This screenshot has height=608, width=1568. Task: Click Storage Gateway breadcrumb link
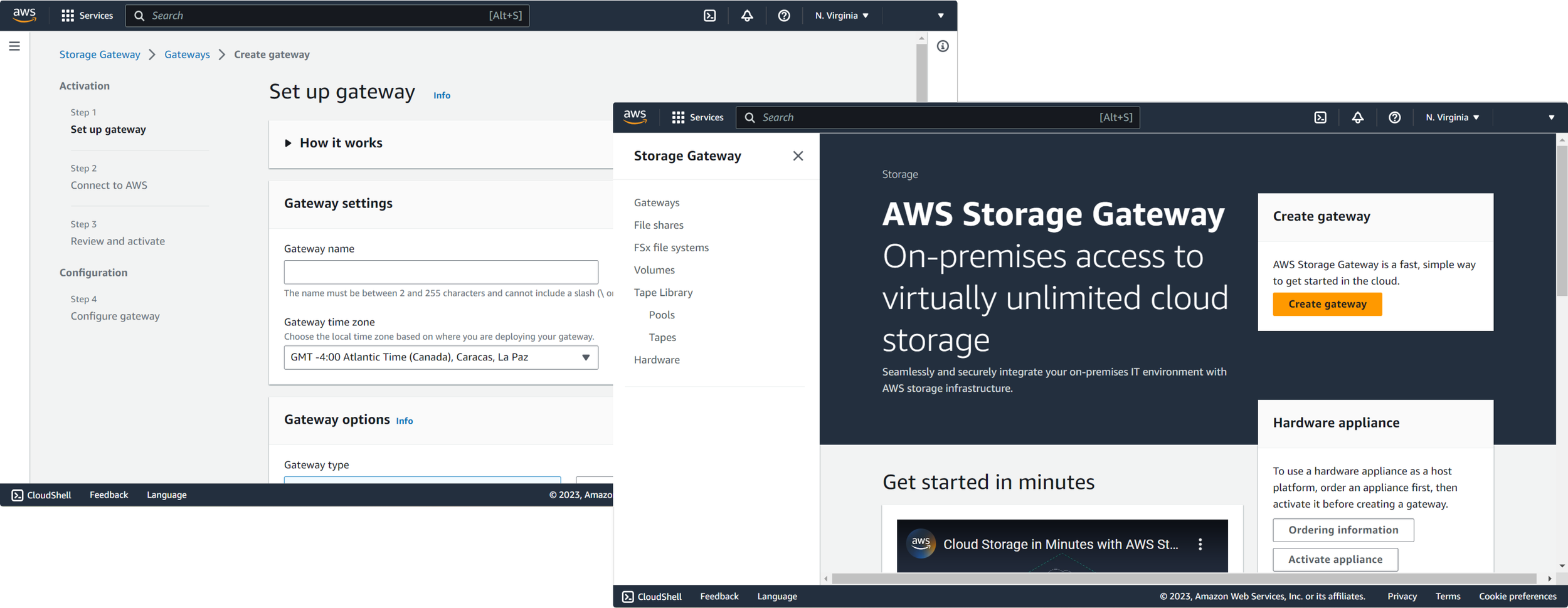(x=100, y=55)
